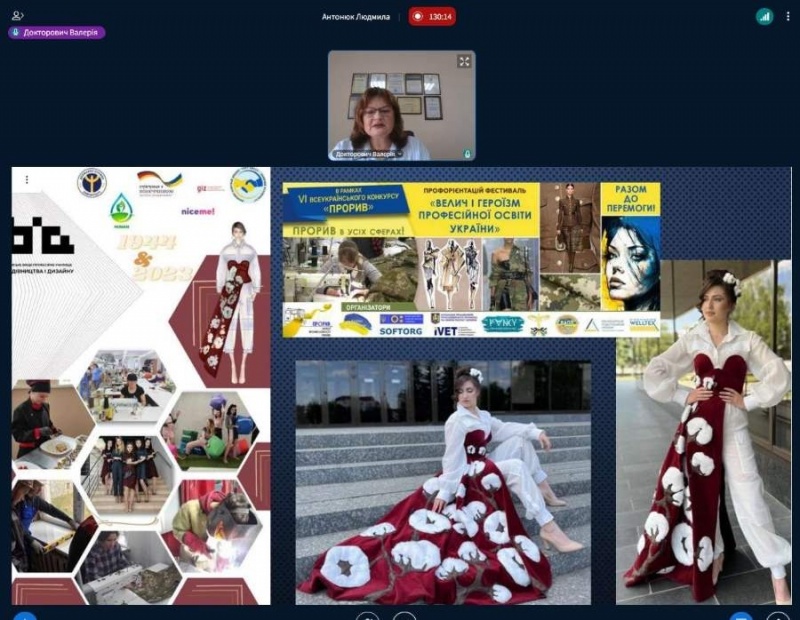Click the blue presentation button at bottom right

740,616
